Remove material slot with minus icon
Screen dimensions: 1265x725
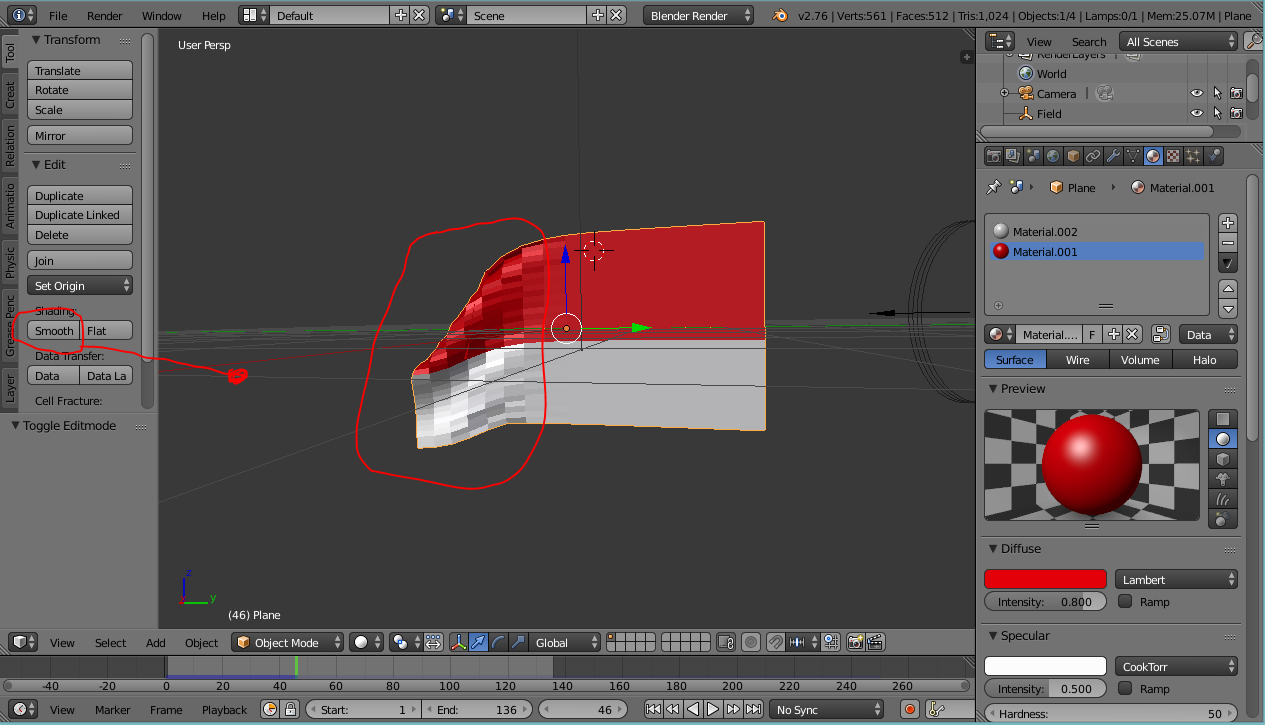coord(1228,243)
